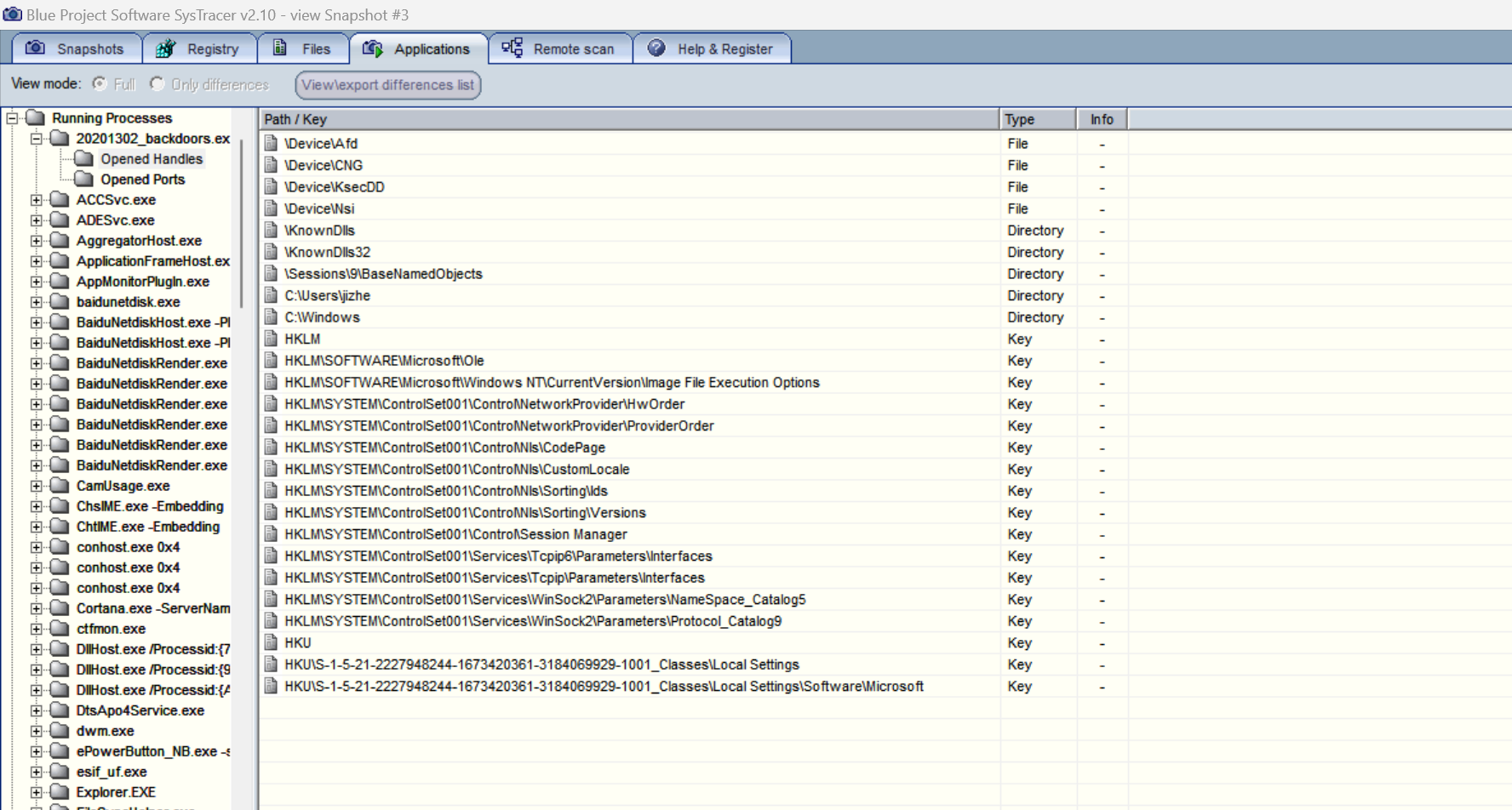Select the conhost.exe 0x4 first entry
Image resolution: width=1512 pixels, height=810 pixels.
tap(128, 547)
